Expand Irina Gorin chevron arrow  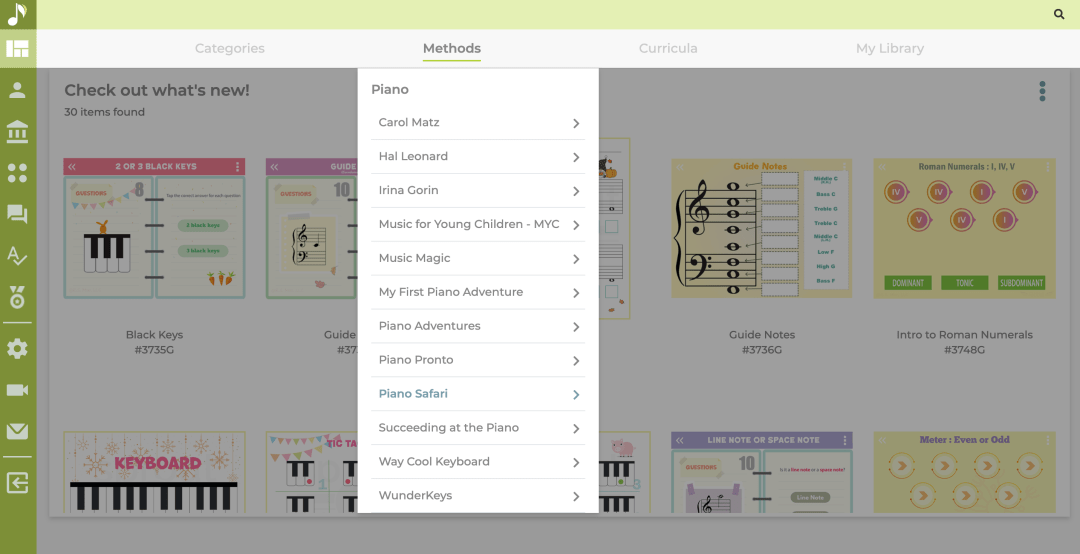tap(576, 191)
